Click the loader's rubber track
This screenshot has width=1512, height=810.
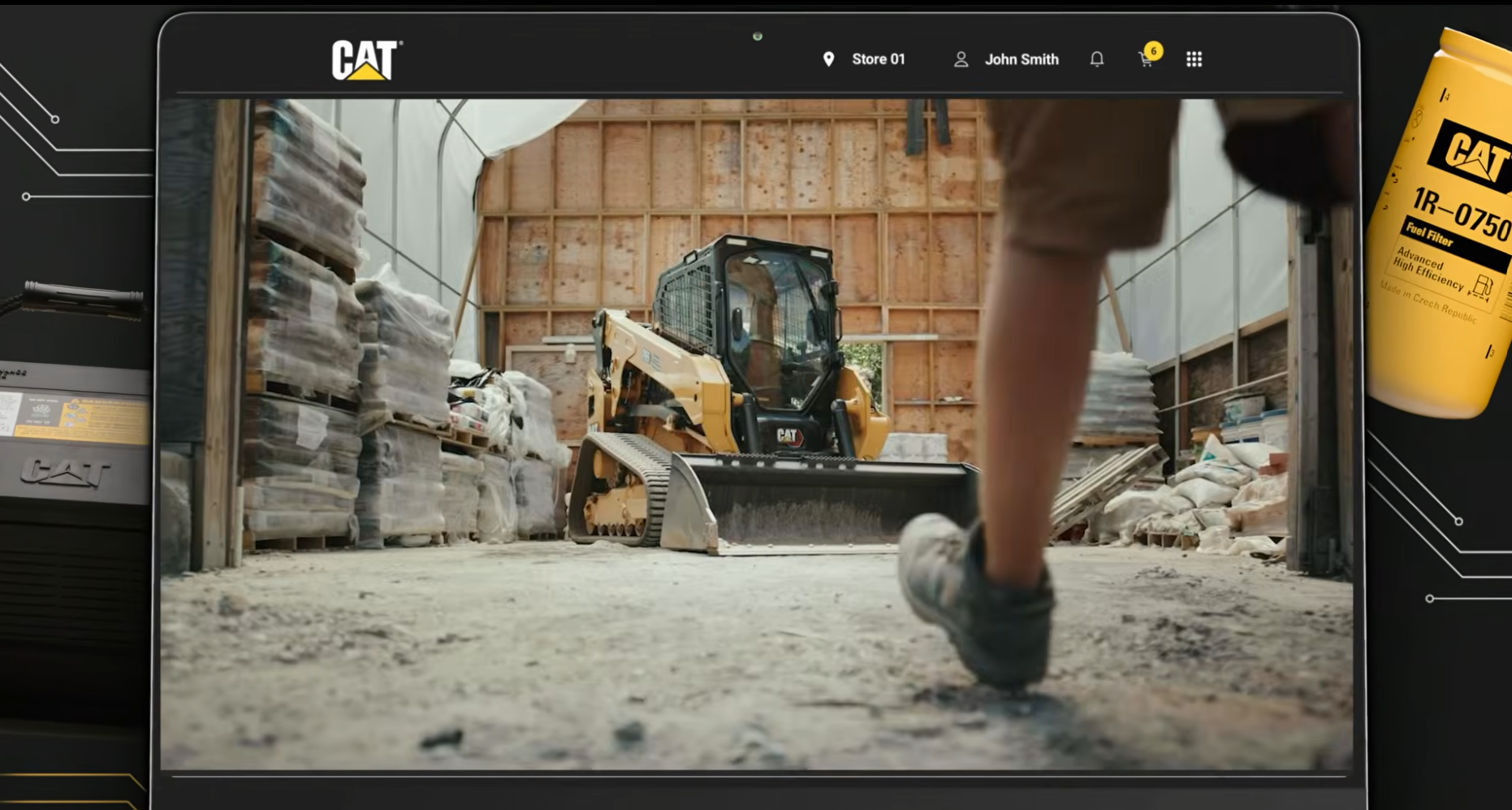pyautogui.click(x=621, y=487)
